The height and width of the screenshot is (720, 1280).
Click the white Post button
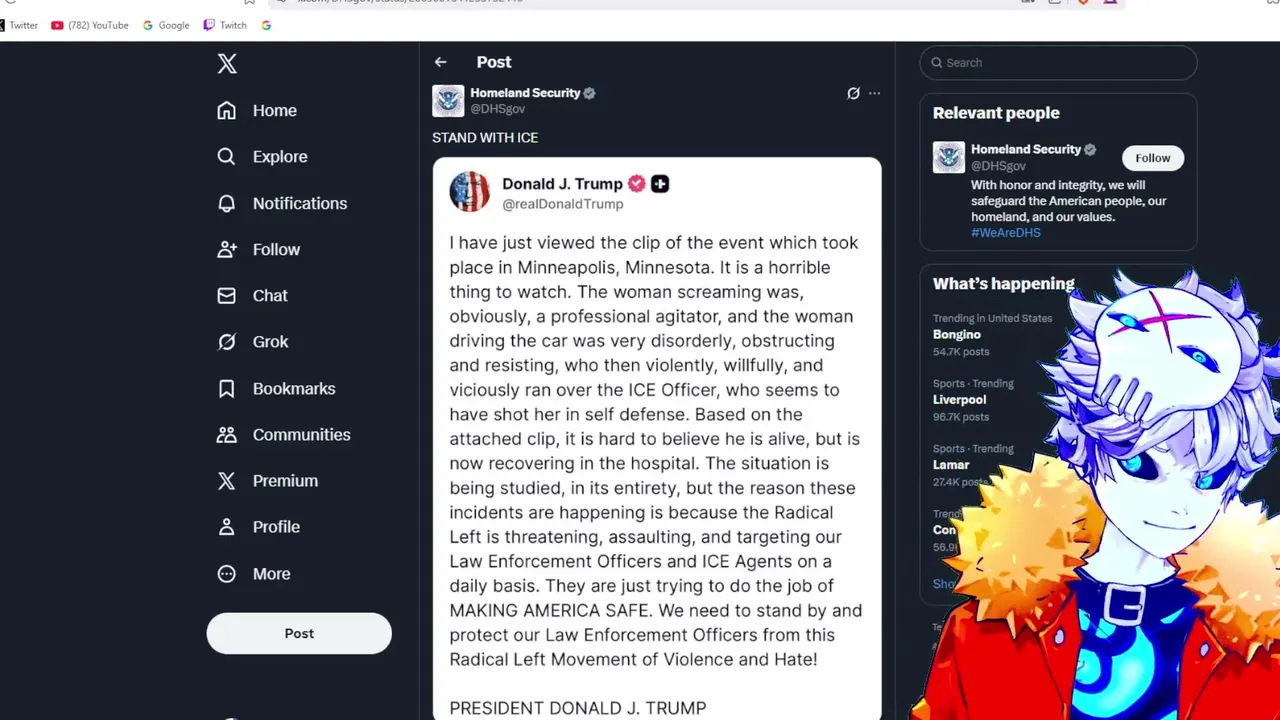pyautogui.click(x=299, y=633)
